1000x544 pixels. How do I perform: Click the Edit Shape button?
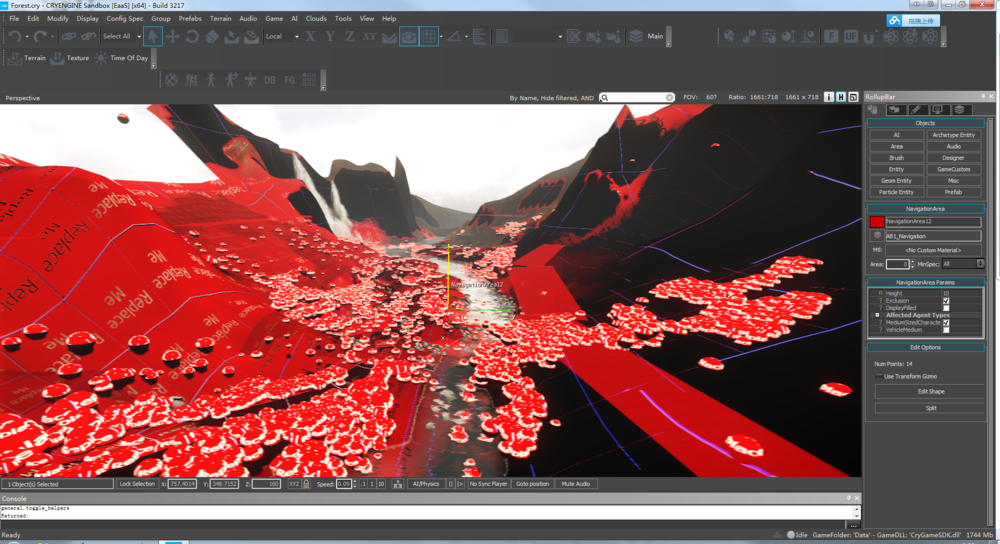(x=931, y=392)
